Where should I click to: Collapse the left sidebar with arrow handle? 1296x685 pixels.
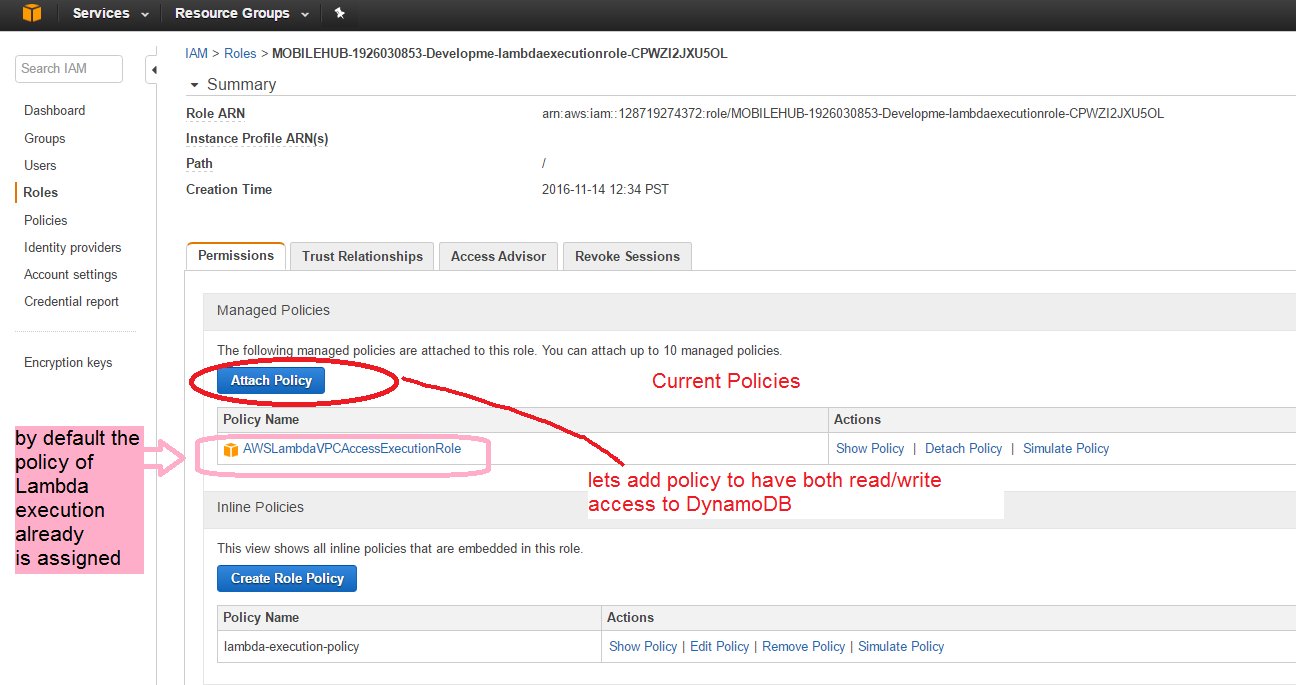[x=153, y=70]
